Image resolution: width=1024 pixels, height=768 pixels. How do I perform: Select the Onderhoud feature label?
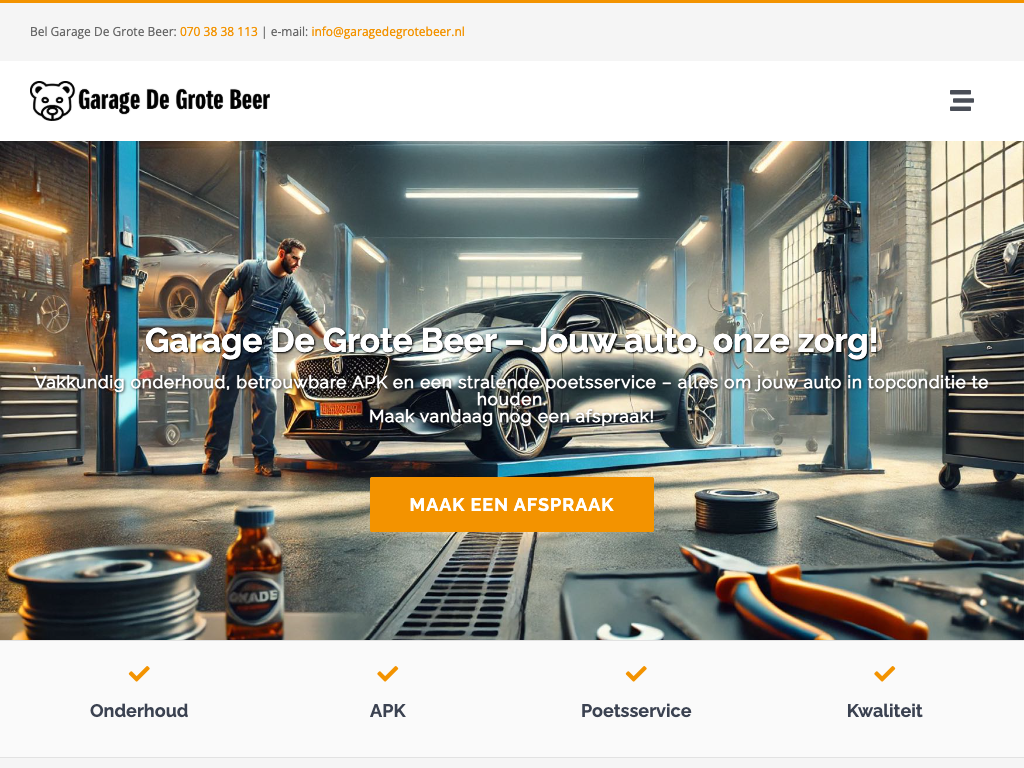point(139,711)
